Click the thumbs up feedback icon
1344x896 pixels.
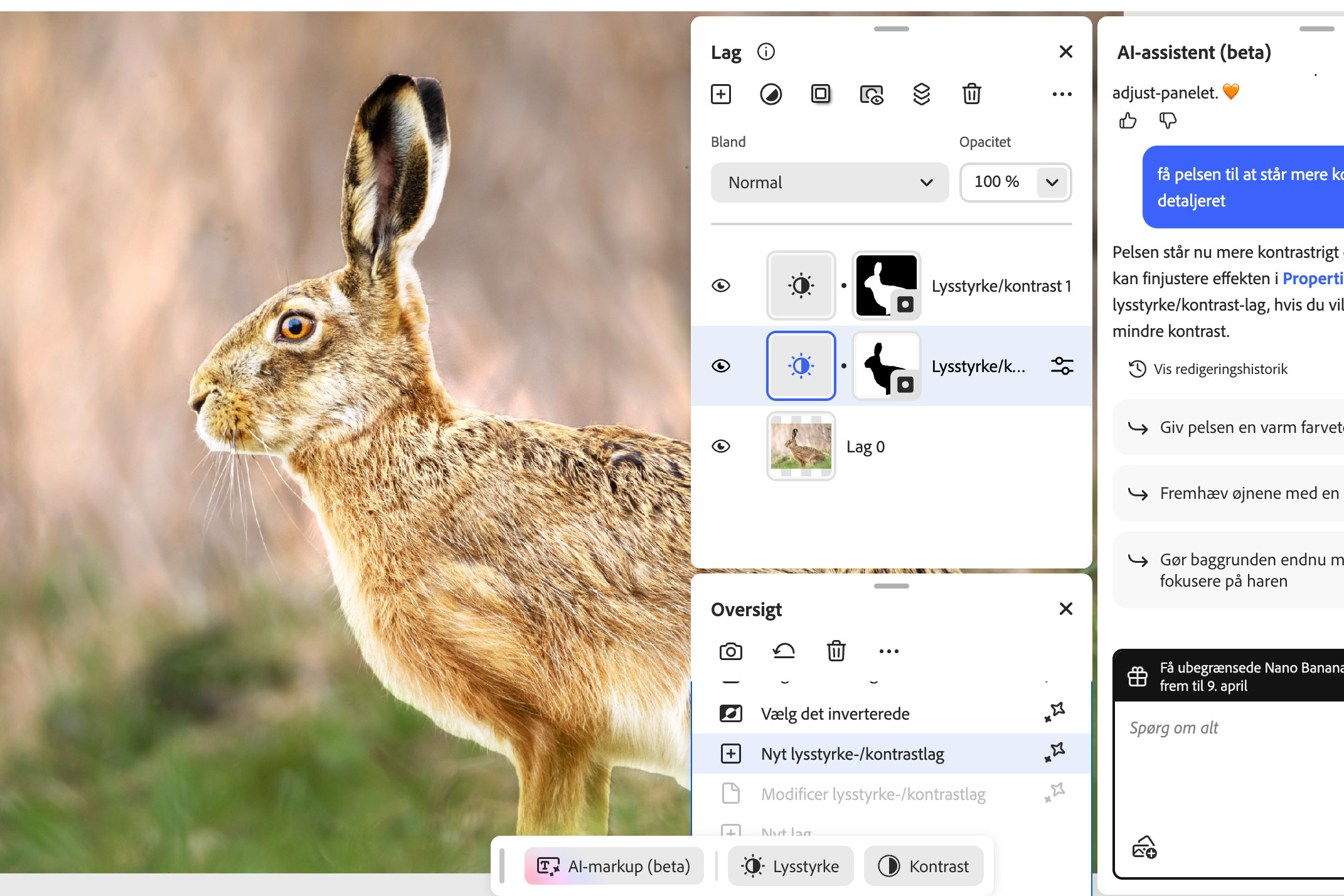1128,120
